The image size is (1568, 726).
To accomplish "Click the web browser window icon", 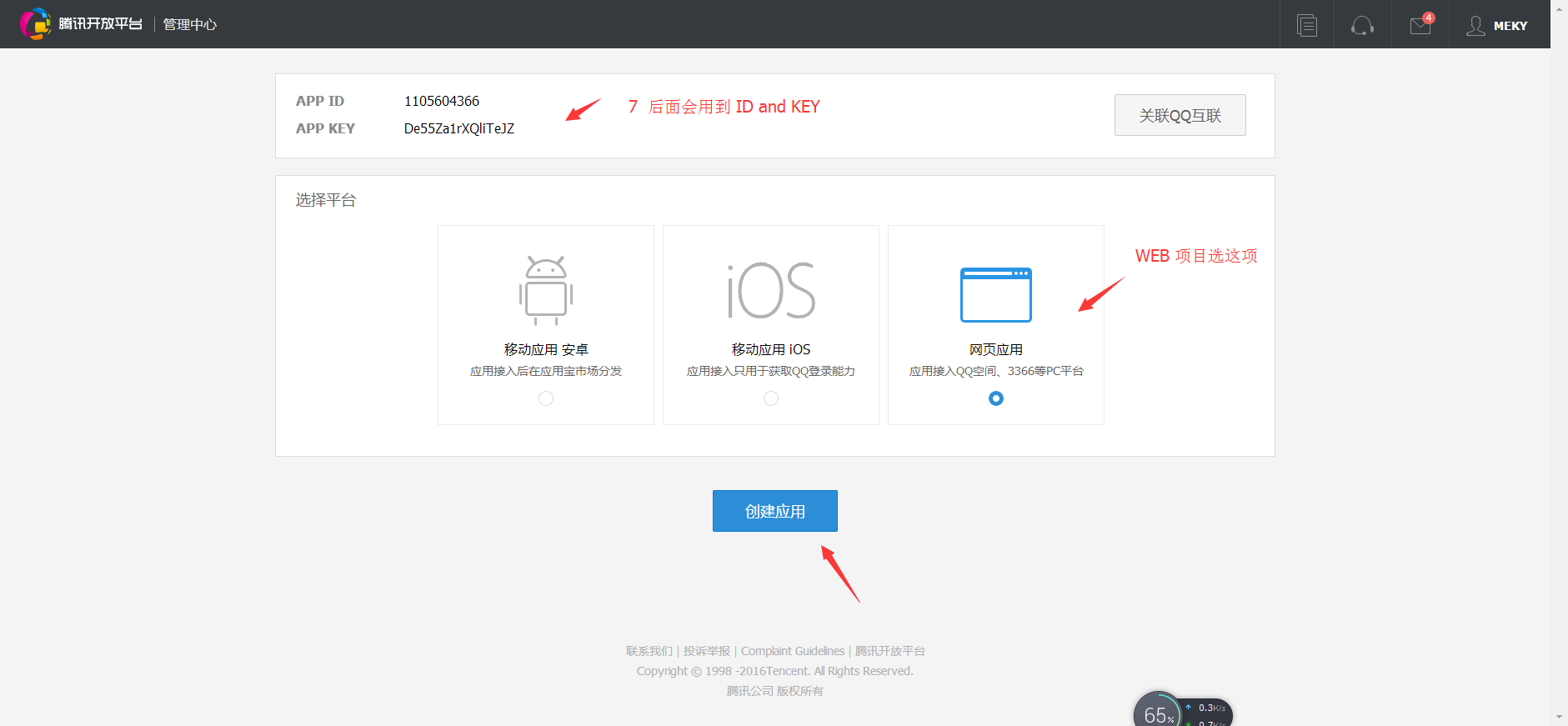I will tap(996, 295).
